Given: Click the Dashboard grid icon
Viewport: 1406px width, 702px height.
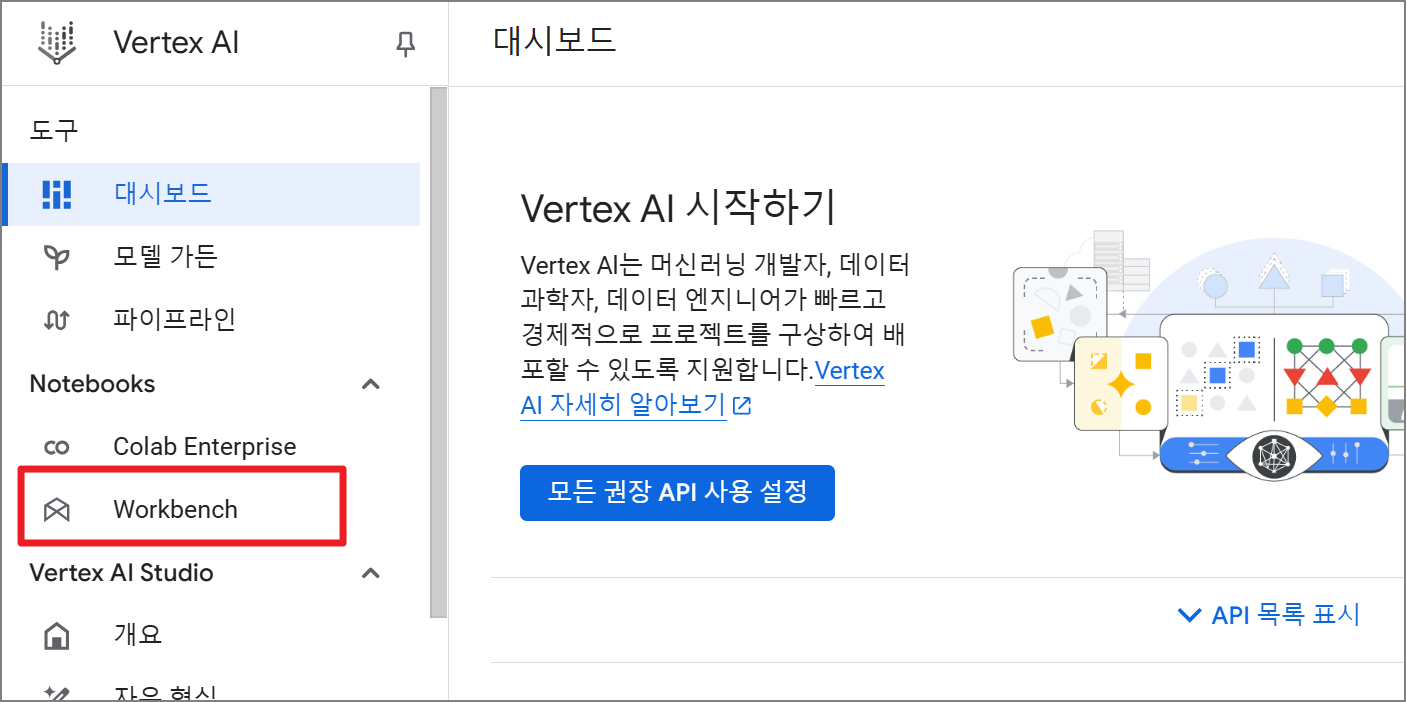Looking at the screenshot, I should point(57,194).
